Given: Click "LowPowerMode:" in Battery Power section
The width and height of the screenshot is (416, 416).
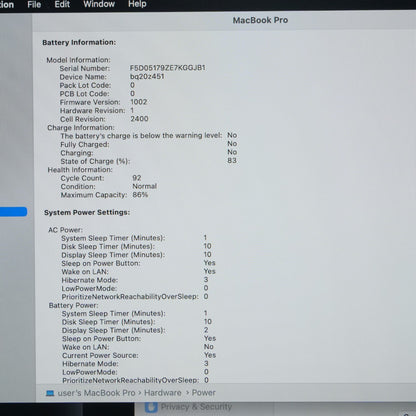Looking at the screenshot, I should [x=90, y=372].
